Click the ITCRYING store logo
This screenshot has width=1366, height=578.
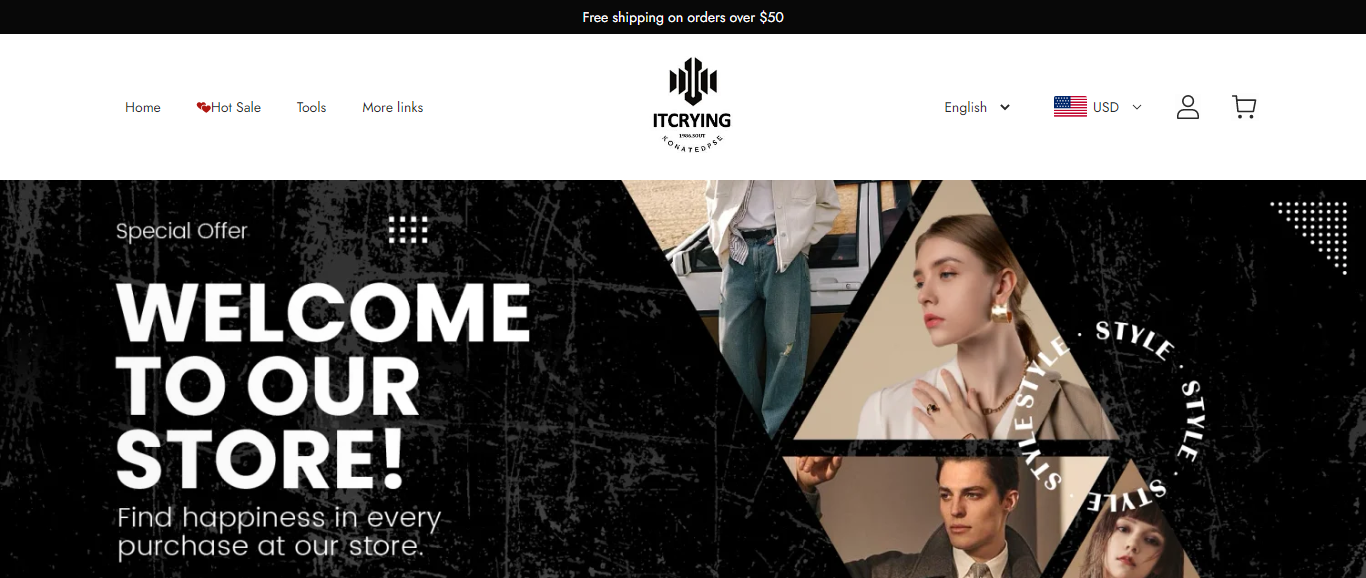(692, 105)
